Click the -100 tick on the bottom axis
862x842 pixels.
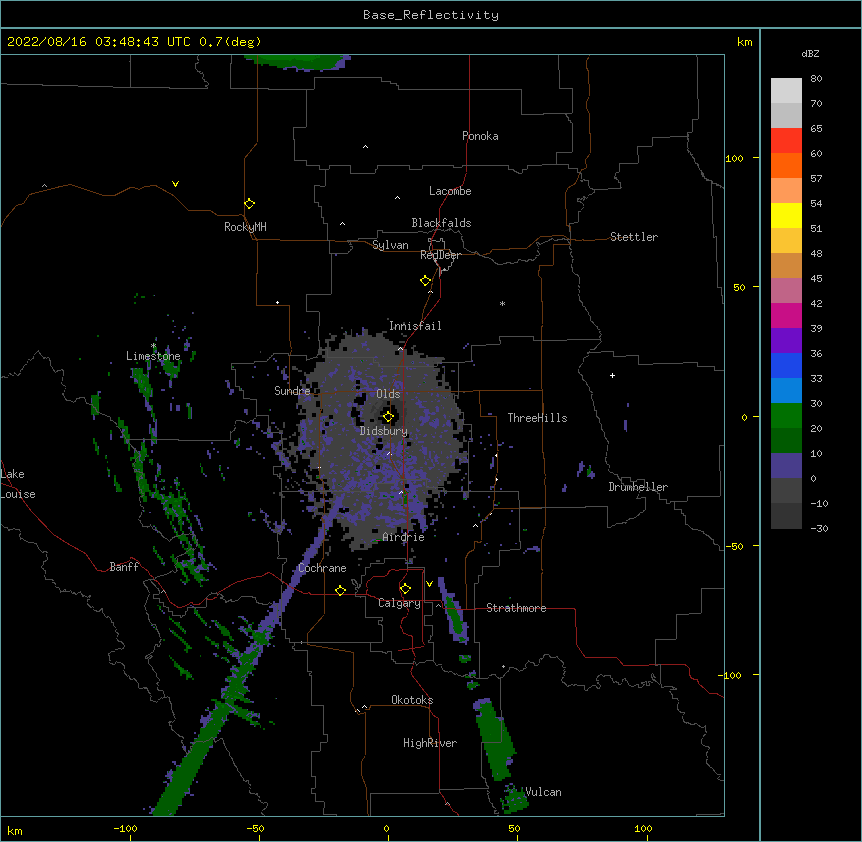(125, 828)
